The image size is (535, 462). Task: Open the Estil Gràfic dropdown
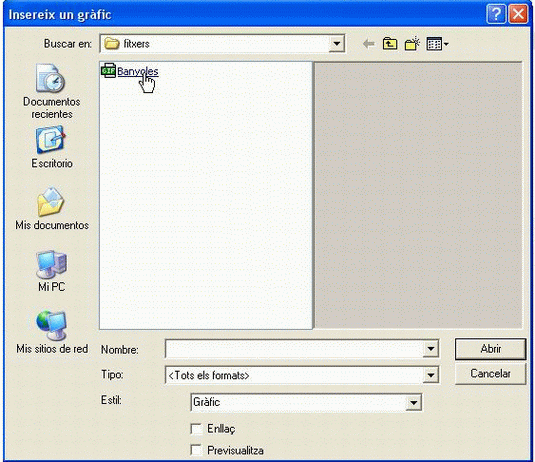tap(413, 402)
